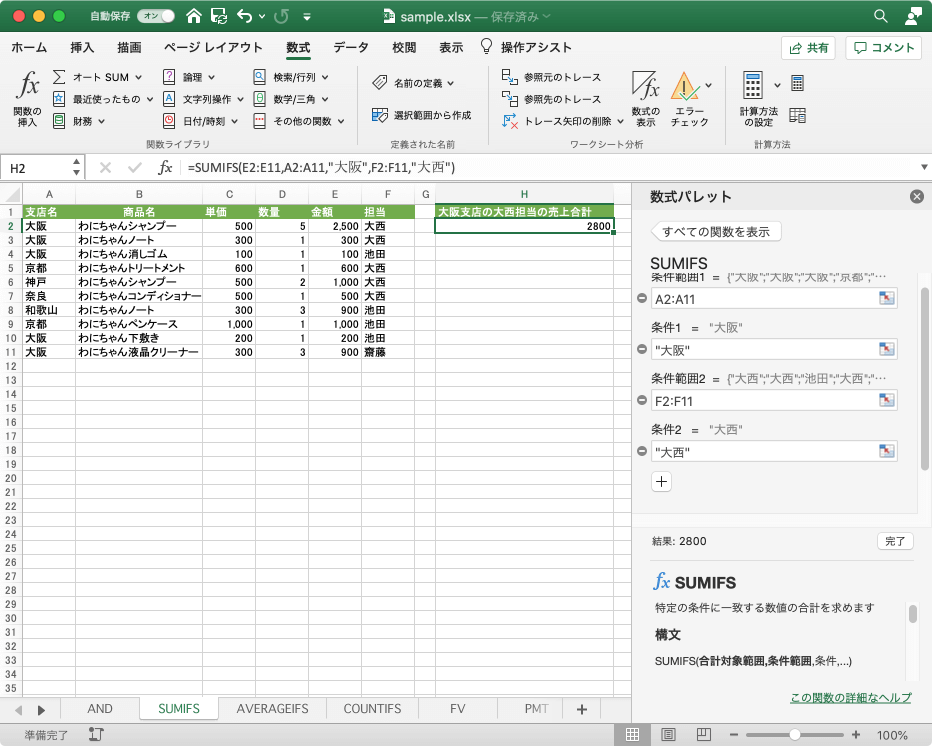The width and height of the screenshot is (932, 746).
Task: Remove the A2:A11 criteria range argument
Action: (x=642, y=298)
